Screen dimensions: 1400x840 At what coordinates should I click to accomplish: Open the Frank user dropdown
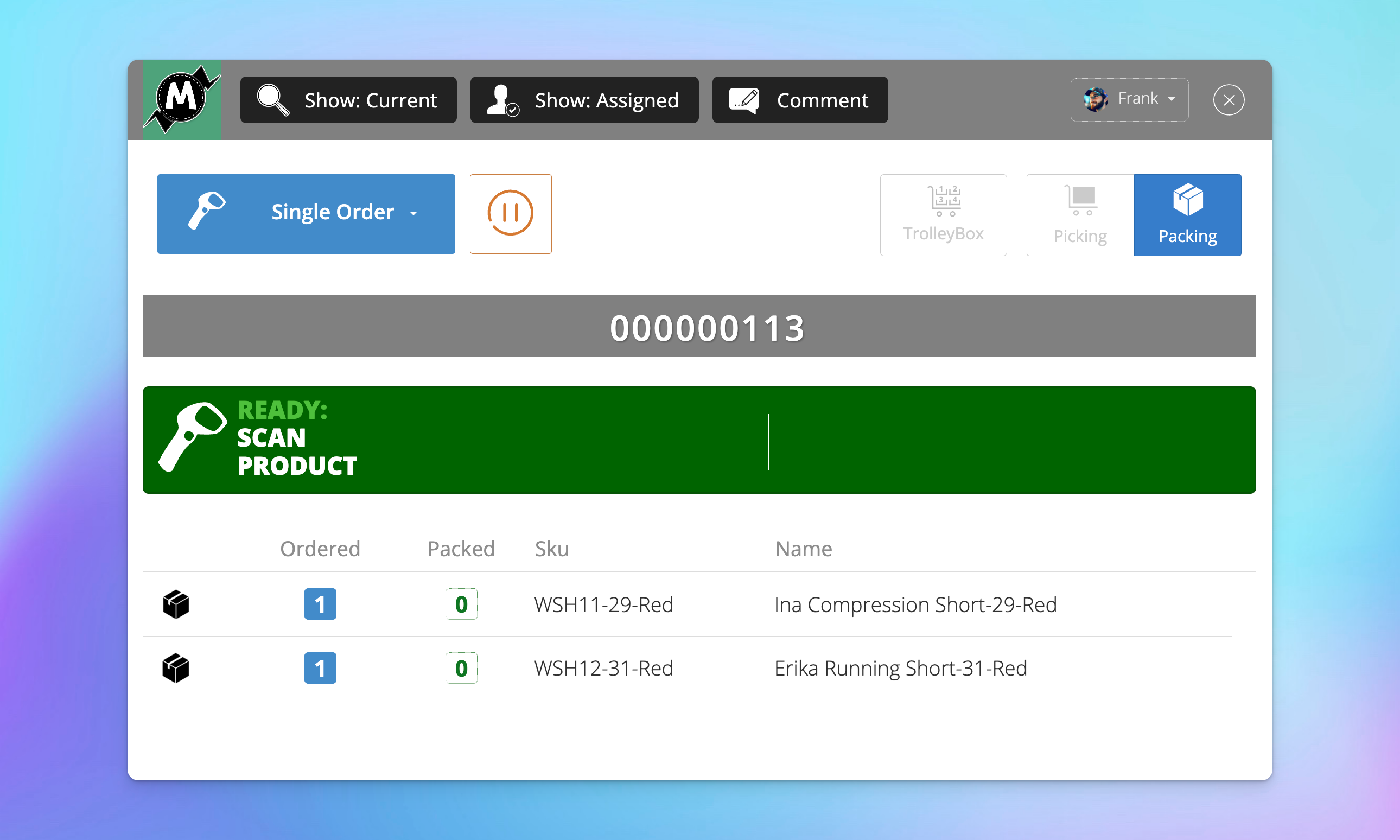coord(1129,99)
